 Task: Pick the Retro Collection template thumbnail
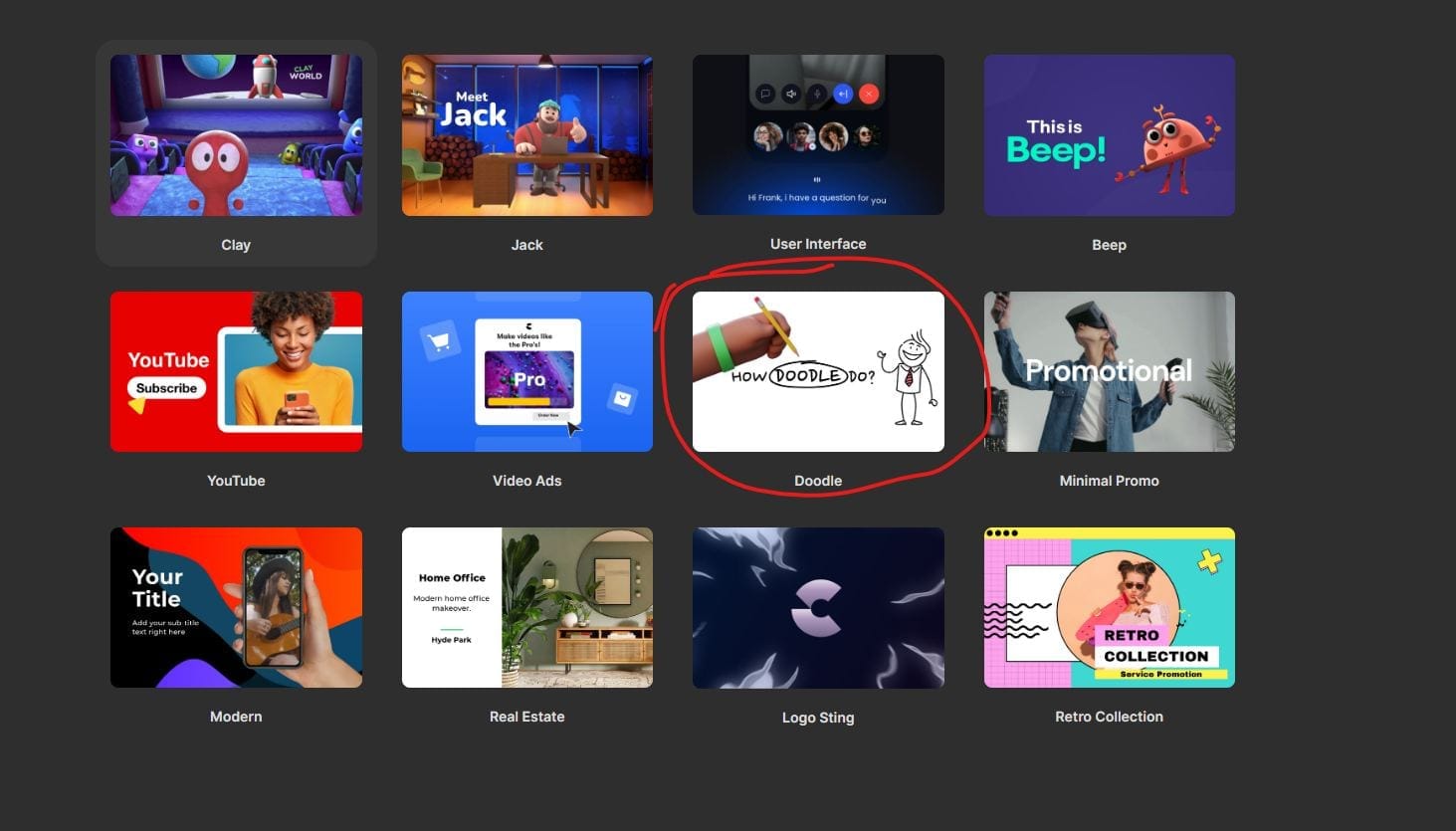[x=1109, y=607]
